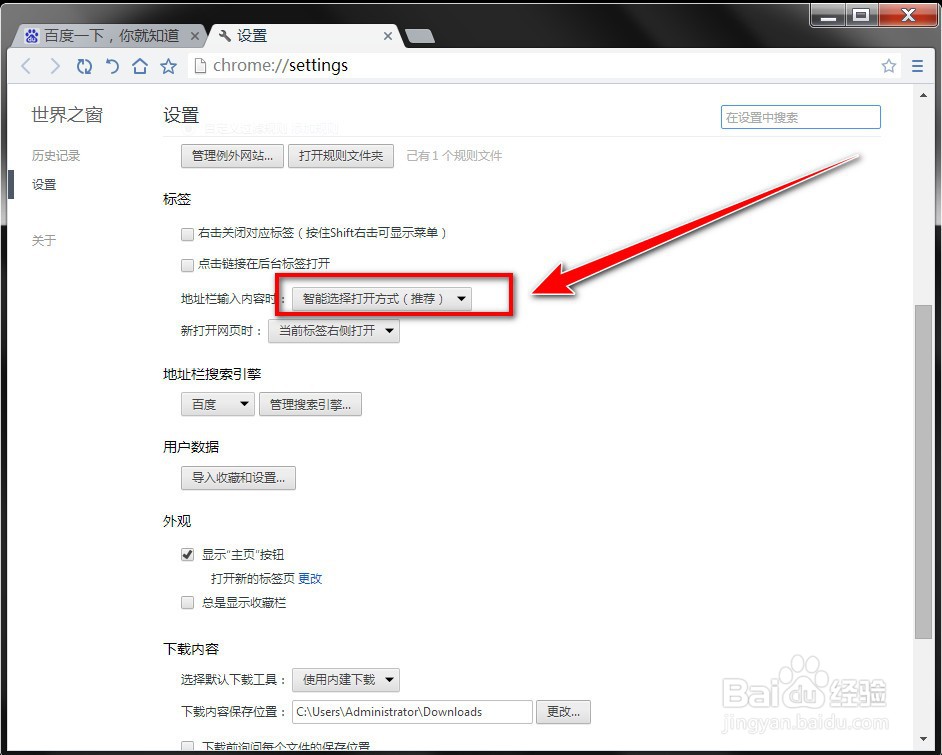Close the browser window

(x=908, y=16)
